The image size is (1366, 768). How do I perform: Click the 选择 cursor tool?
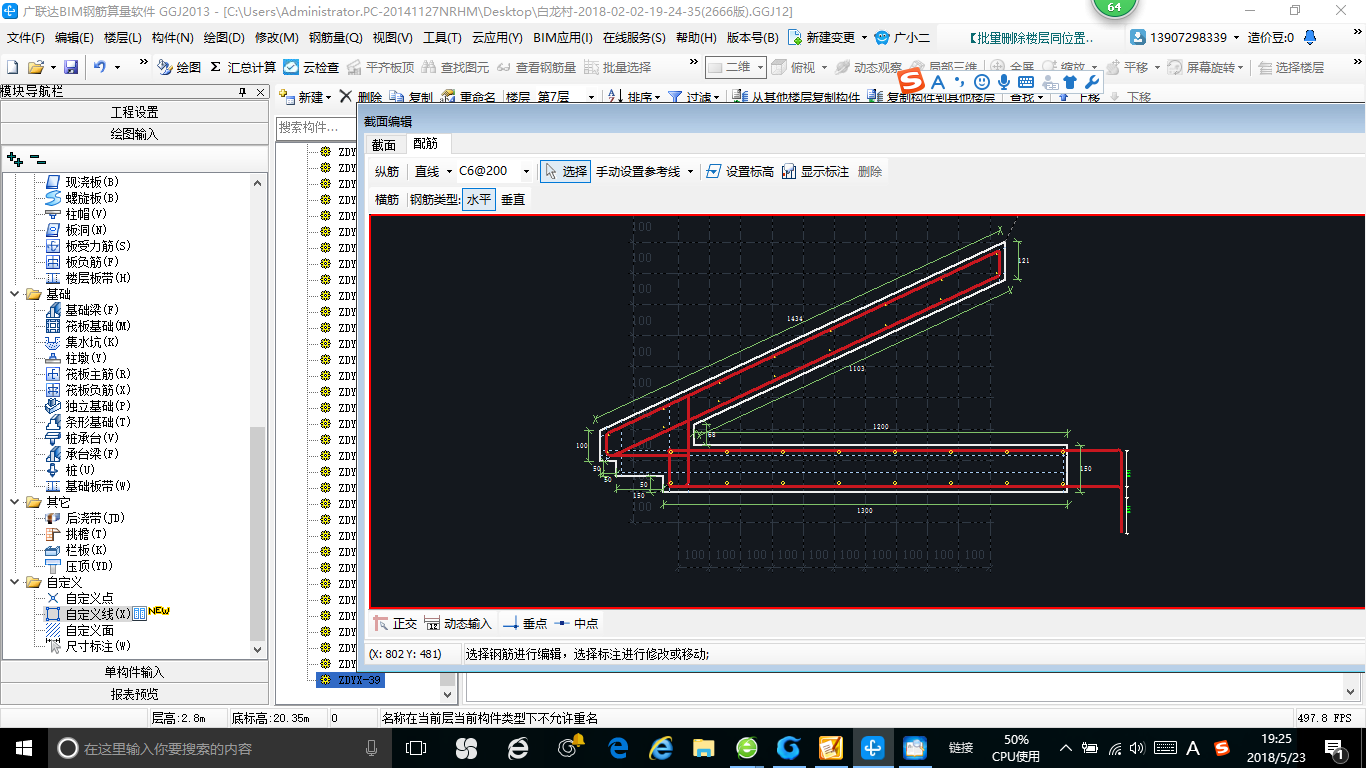(565, 171)
